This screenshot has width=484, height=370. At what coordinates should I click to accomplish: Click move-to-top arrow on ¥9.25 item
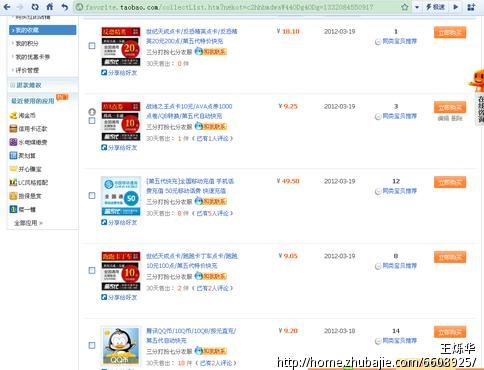tap(92, 112)
